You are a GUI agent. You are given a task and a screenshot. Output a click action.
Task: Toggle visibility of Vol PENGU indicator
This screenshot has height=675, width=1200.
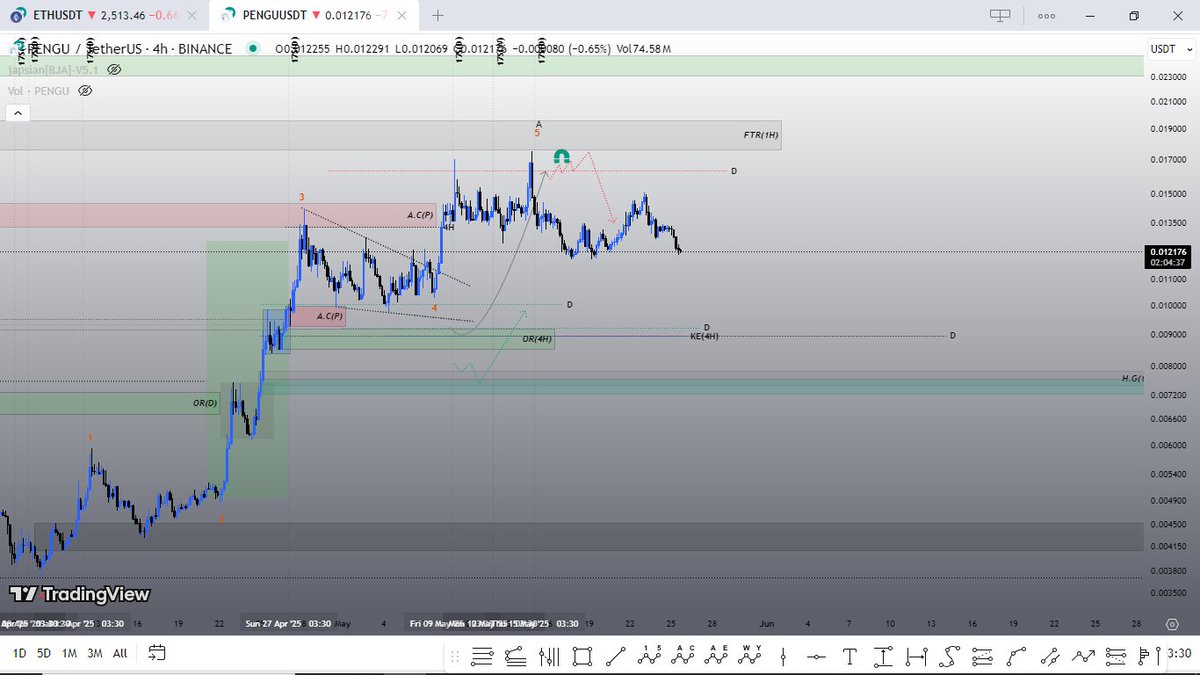(x=85, y=90)
